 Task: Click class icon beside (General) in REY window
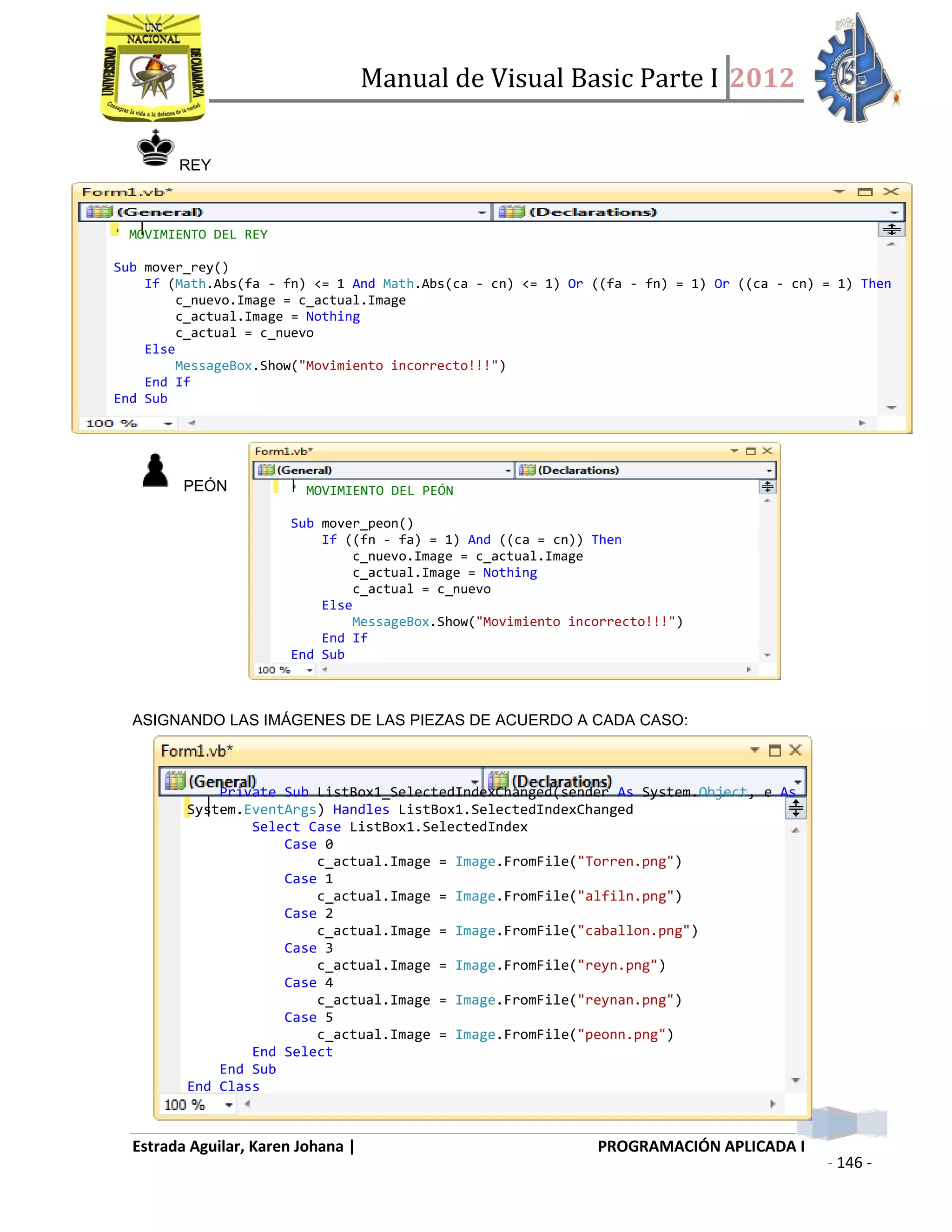pos(99,212)
